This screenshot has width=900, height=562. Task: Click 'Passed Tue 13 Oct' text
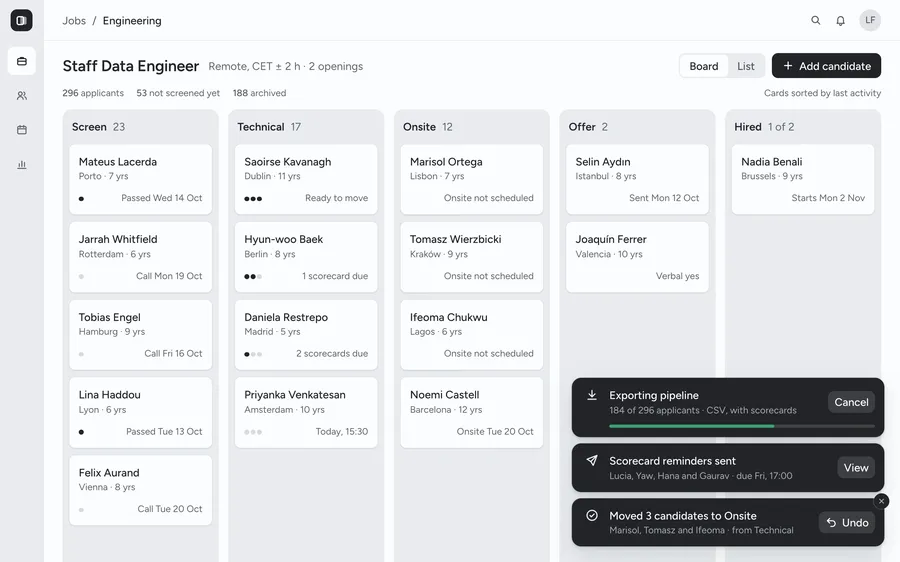point(164,432)
